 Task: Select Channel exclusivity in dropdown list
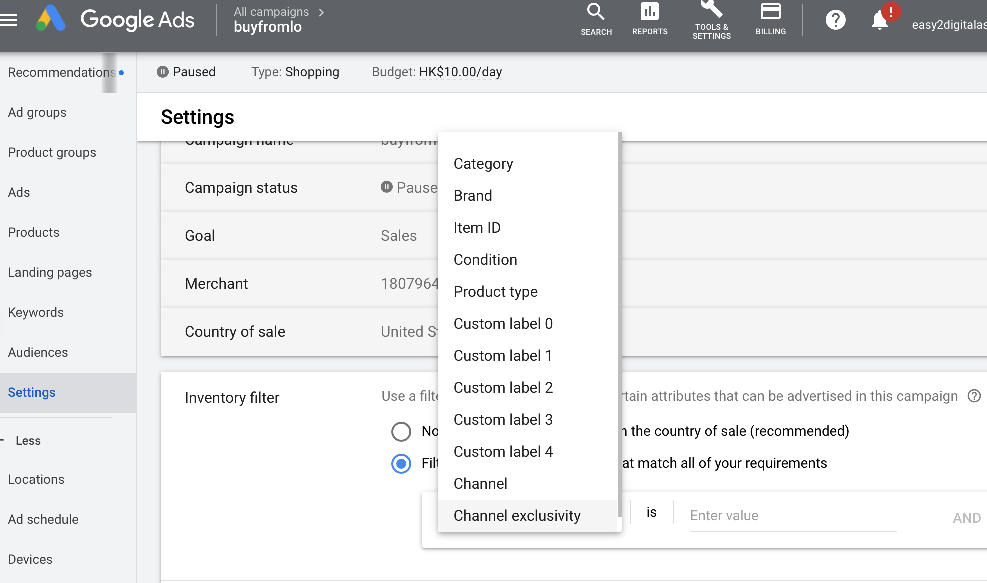tap(517, 516)
